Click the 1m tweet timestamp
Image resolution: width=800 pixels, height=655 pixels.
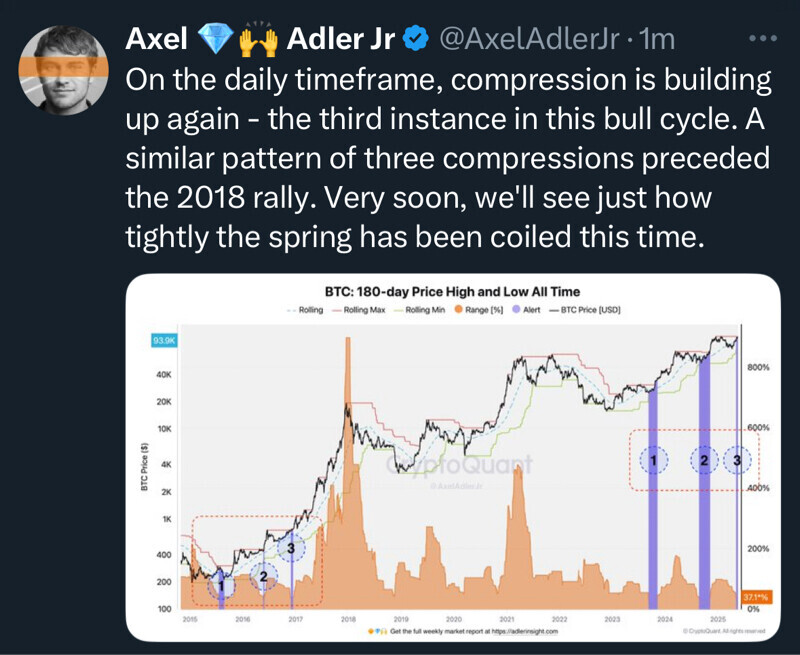click(657, 40)
